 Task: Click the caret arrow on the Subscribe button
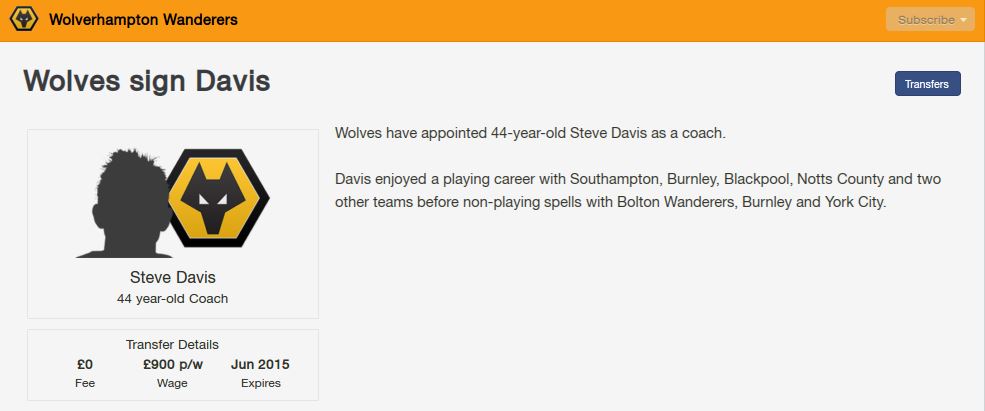click(964, 20)
